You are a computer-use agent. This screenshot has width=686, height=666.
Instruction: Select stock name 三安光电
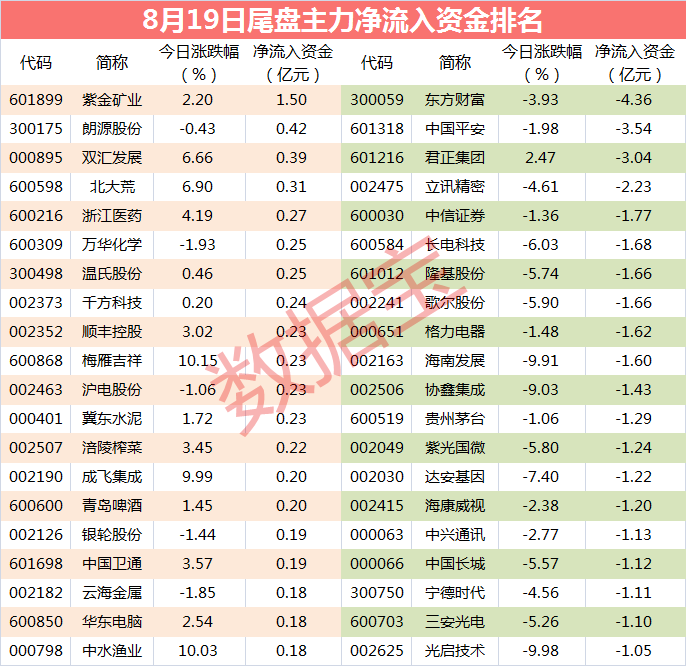pyautogui.click(x=455, y=622)
